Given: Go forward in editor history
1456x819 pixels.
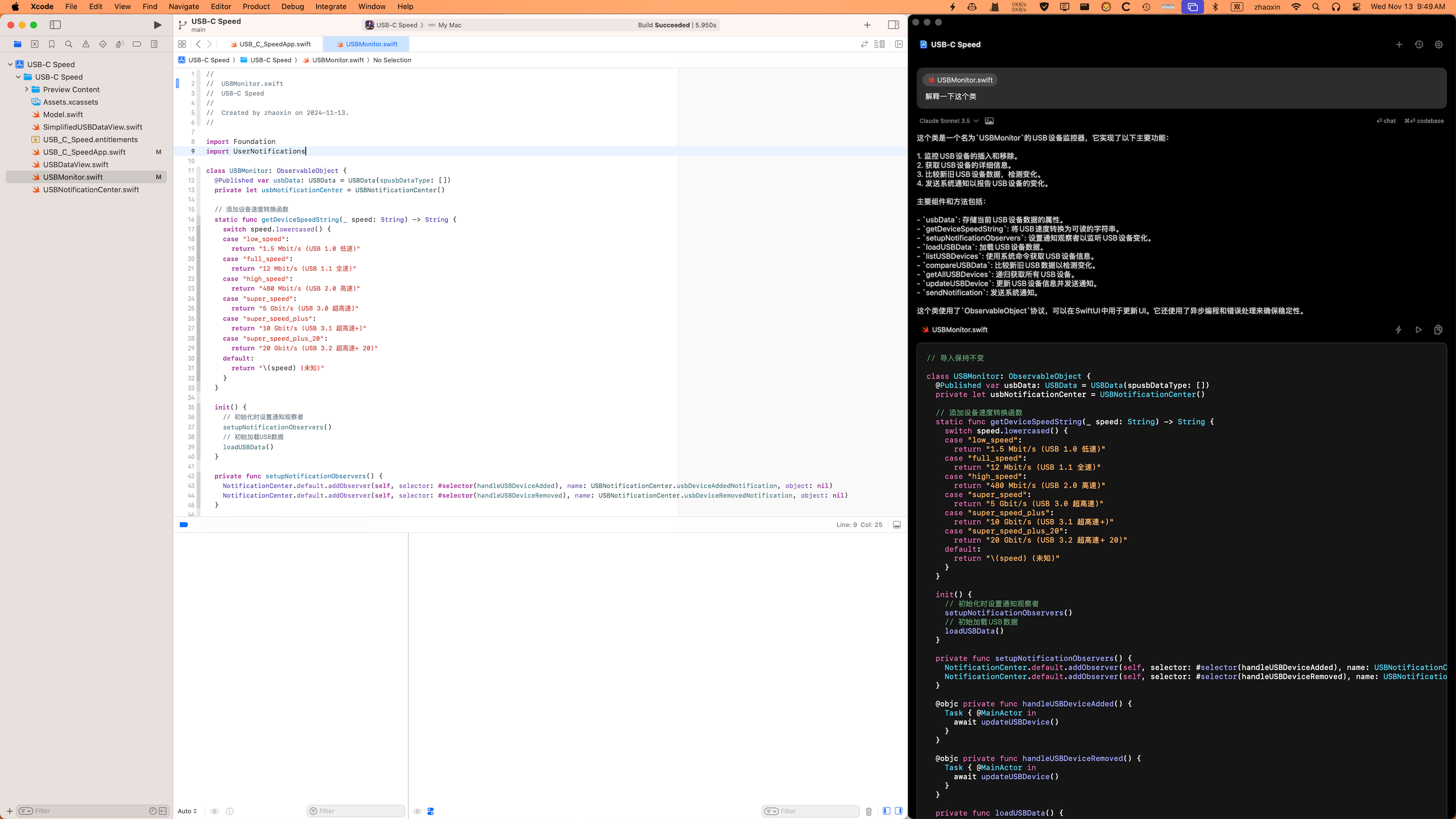Looking at the screenshot, I should [209, 44].
